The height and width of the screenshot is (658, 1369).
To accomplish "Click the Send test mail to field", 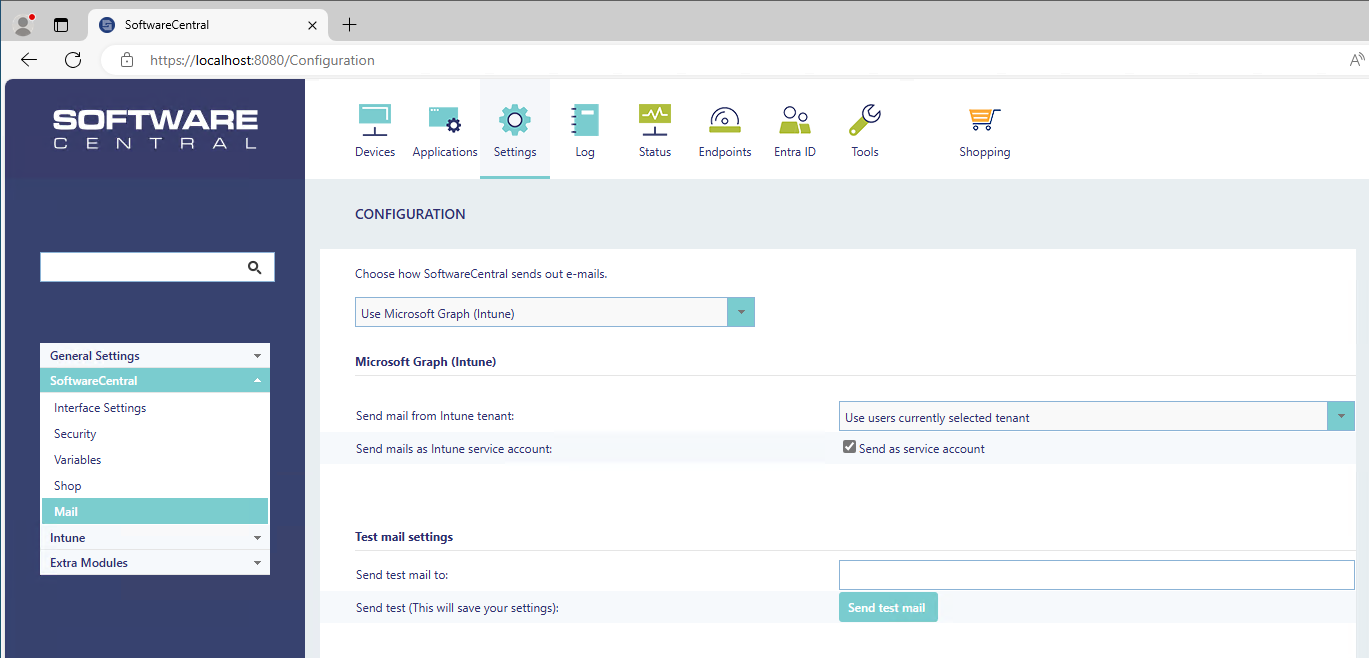I will 1095,575.
